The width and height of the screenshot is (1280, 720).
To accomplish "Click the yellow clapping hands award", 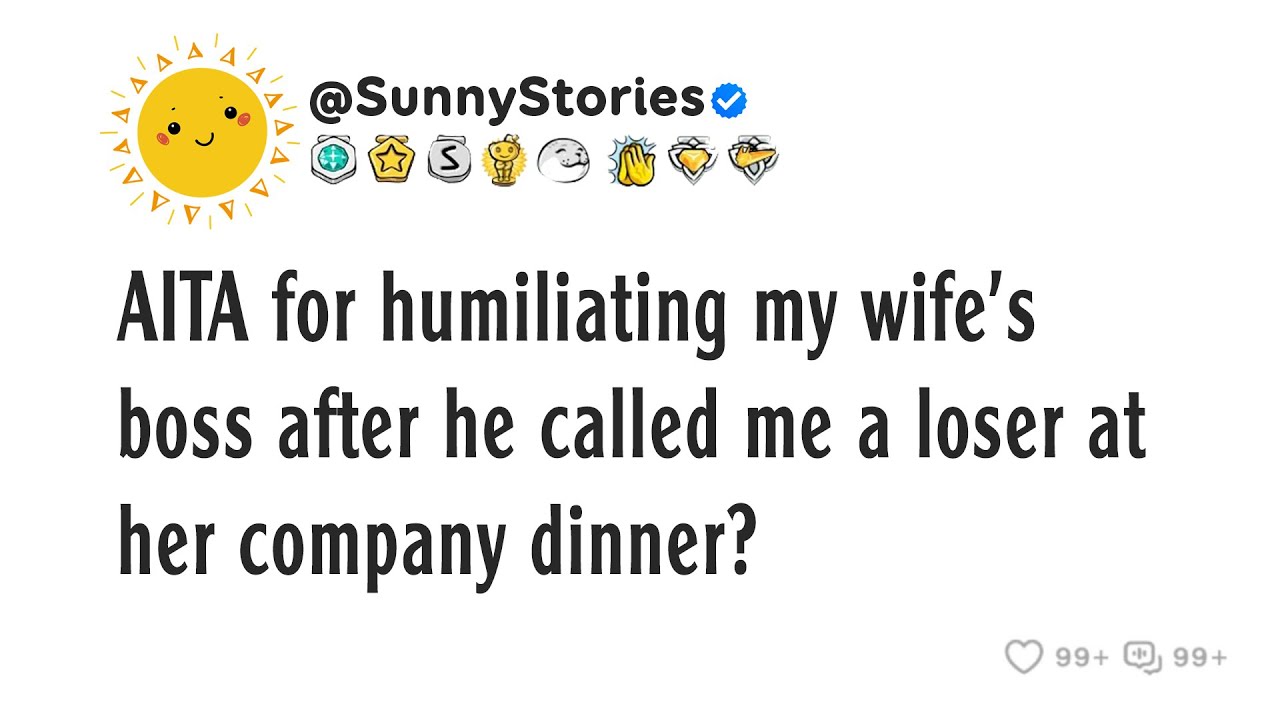I will [634, 160].
